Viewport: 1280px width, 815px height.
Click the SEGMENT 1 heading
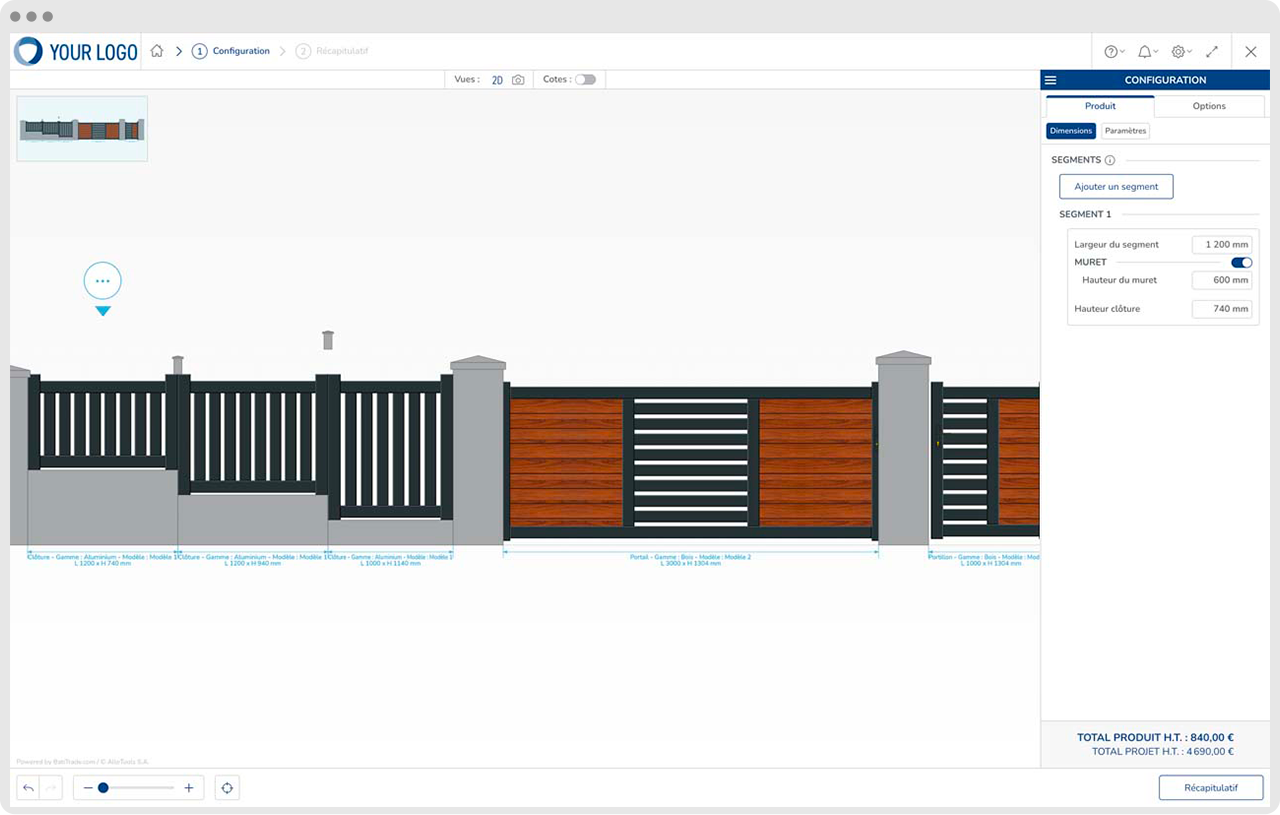tap(1085, 214)
